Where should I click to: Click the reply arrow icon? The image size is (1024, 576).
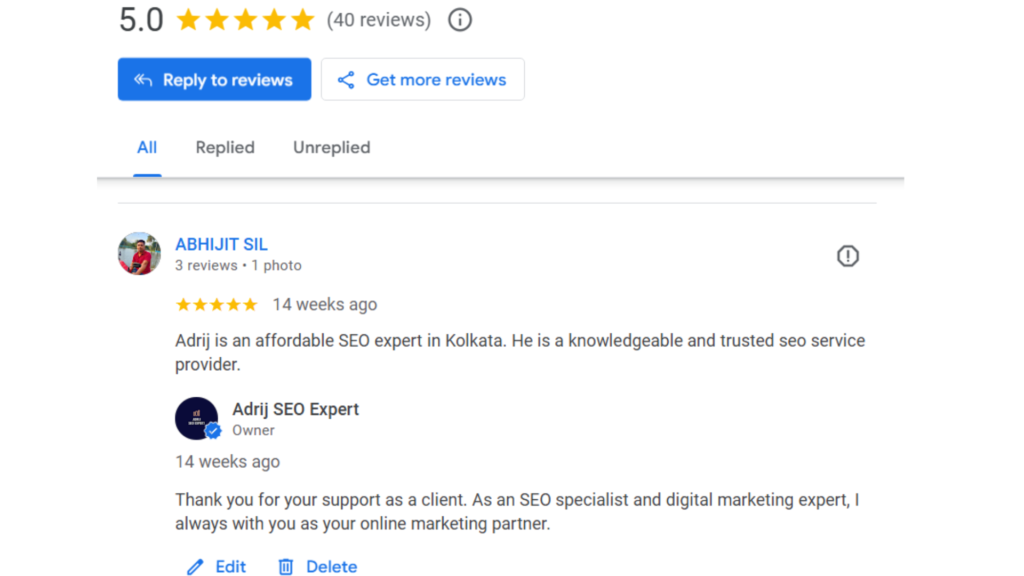point(143,80)
